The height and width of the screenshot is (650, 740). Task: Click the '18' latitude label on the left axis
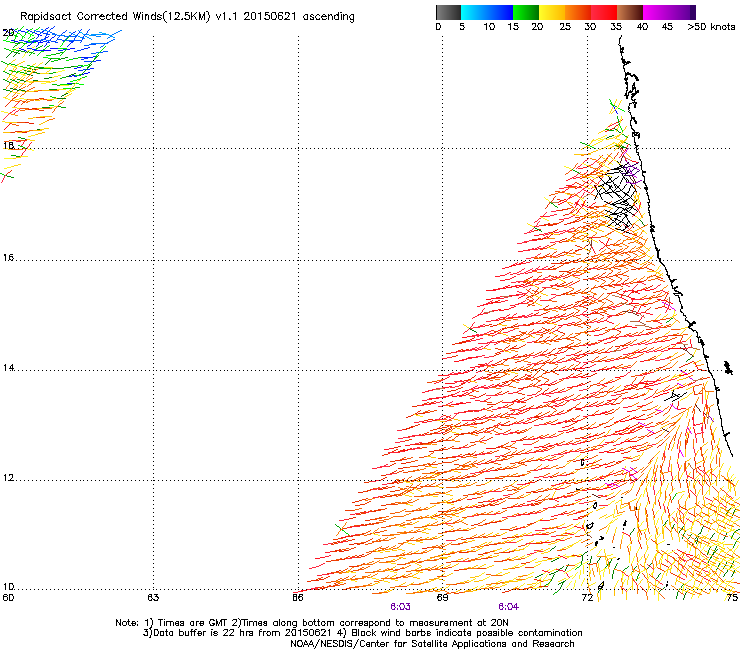(x=8, y=145)
